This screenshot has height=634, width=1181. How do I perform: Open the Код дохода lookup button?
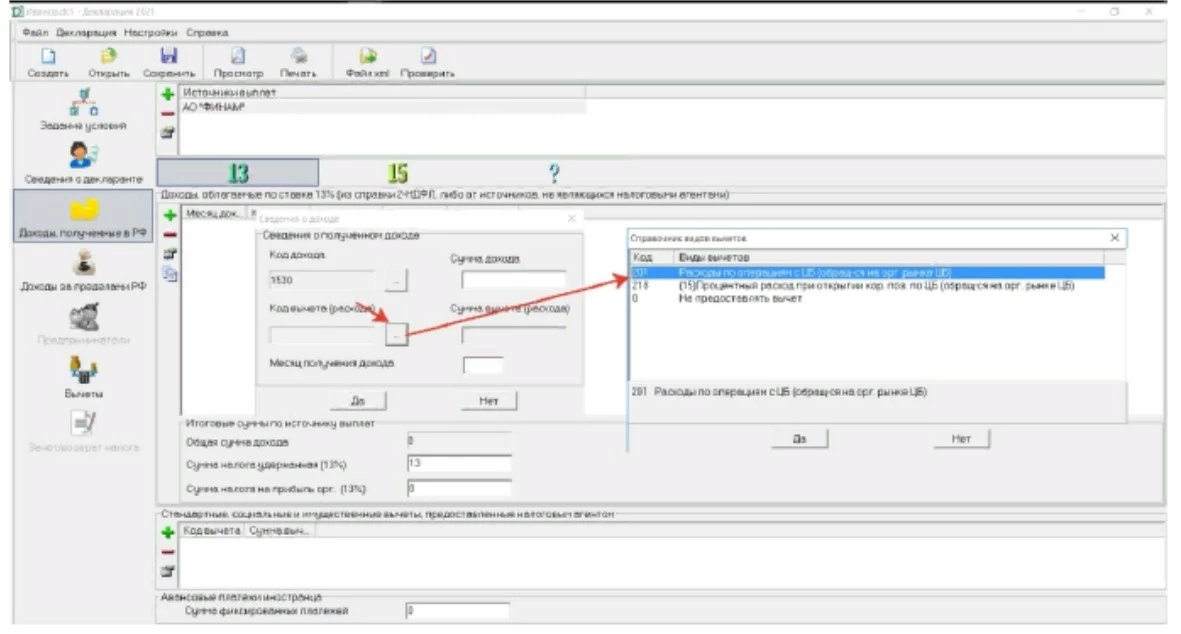click(x=396, y=281)
